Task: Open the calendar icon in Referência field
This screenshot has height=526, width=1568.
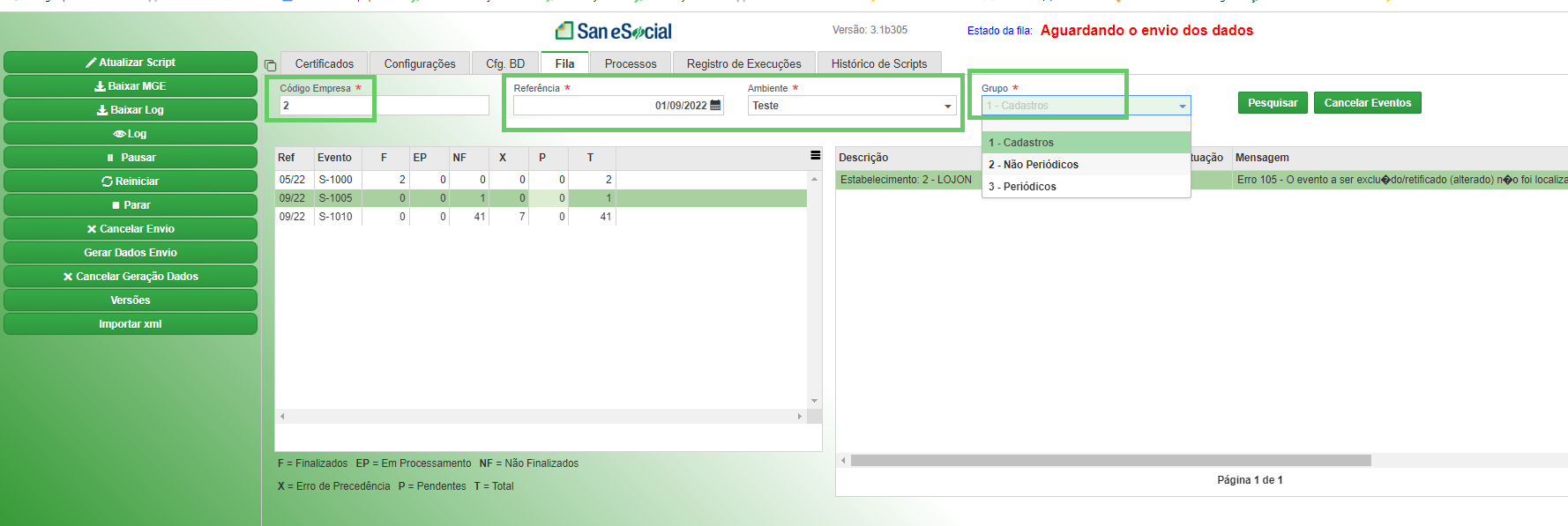Action: point(715,106)
